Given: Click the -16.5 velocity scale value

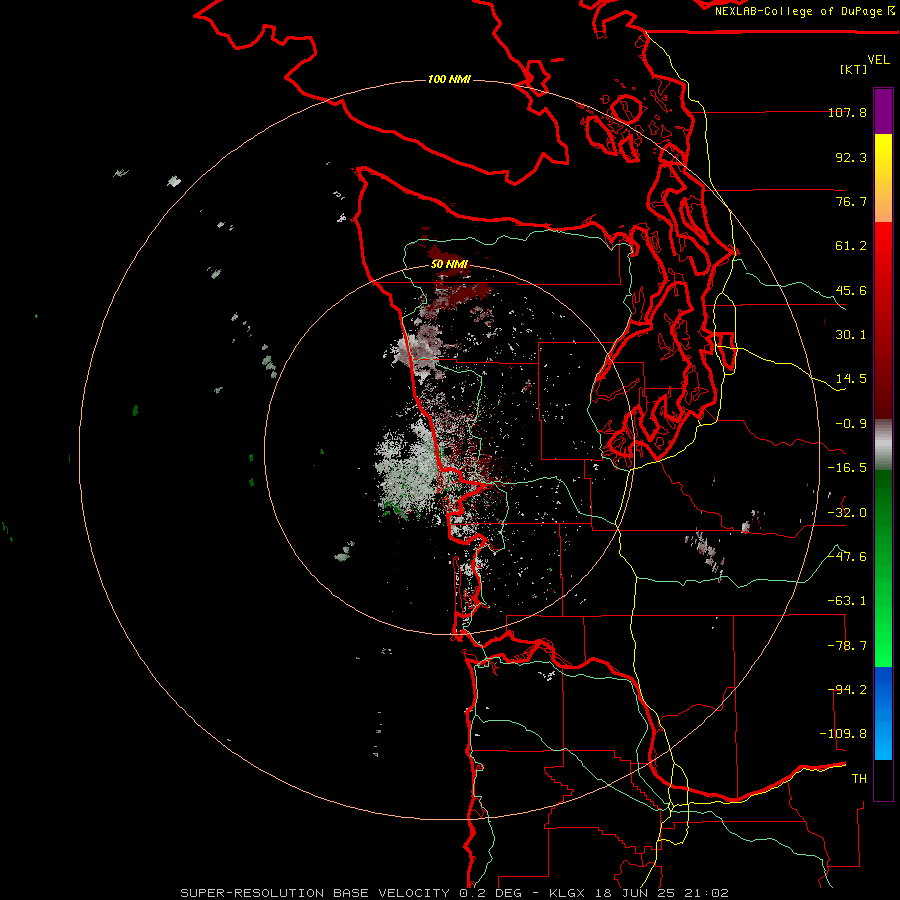Looking at the screenshot, I should (847, 468).
